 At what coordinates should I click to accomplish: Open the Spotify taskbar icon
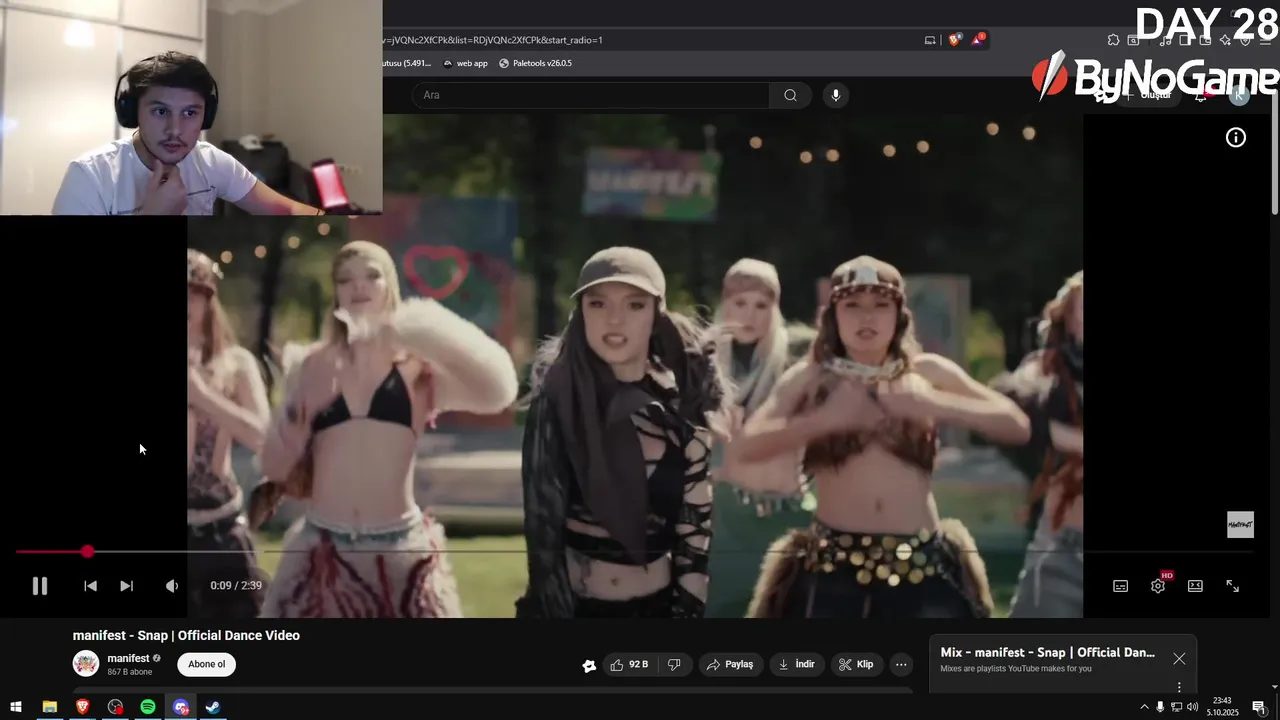[x=148, y=707]
